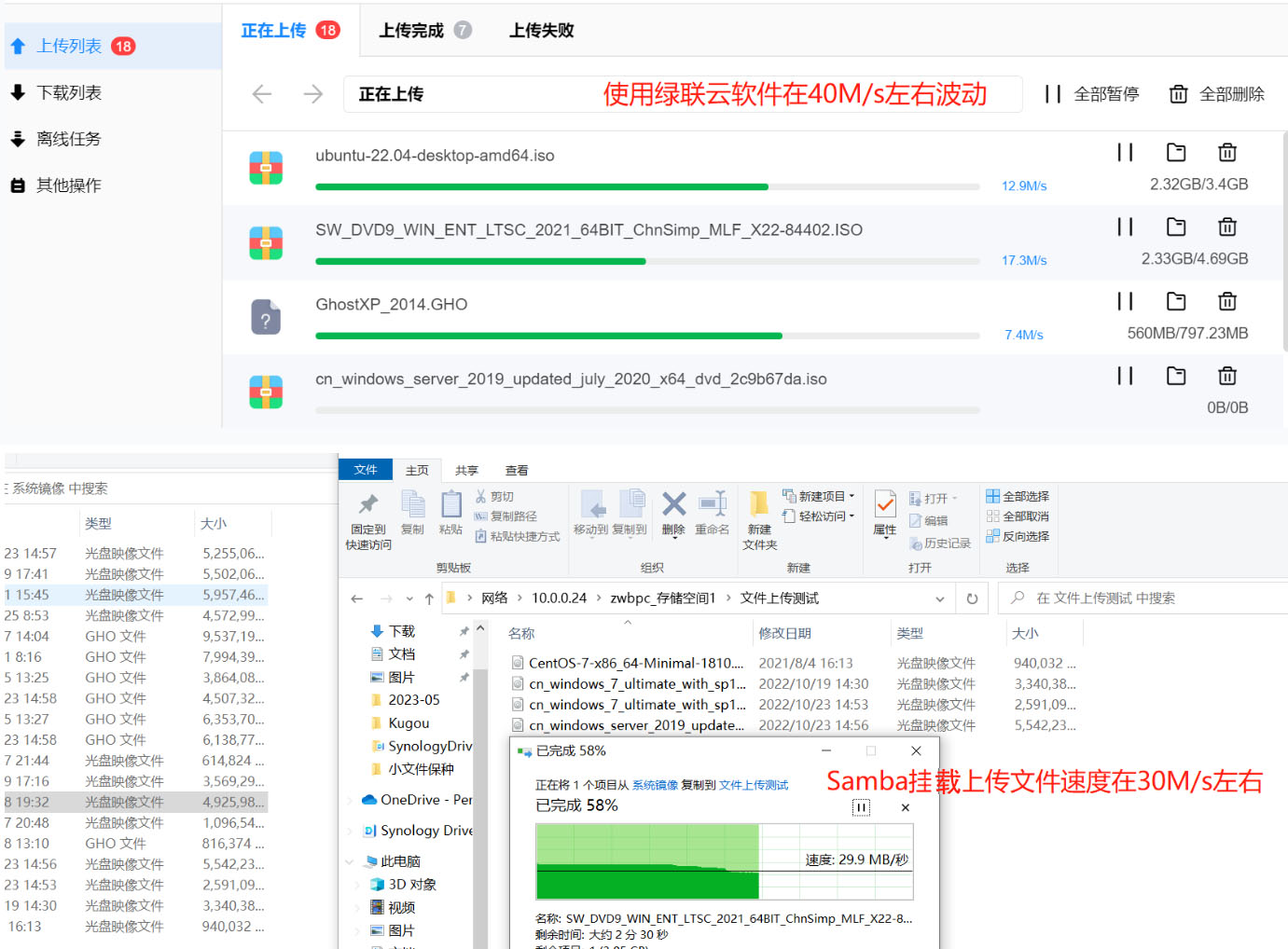
Task: Click 全部取消 in the ribbon
Action: (1018, 516)
